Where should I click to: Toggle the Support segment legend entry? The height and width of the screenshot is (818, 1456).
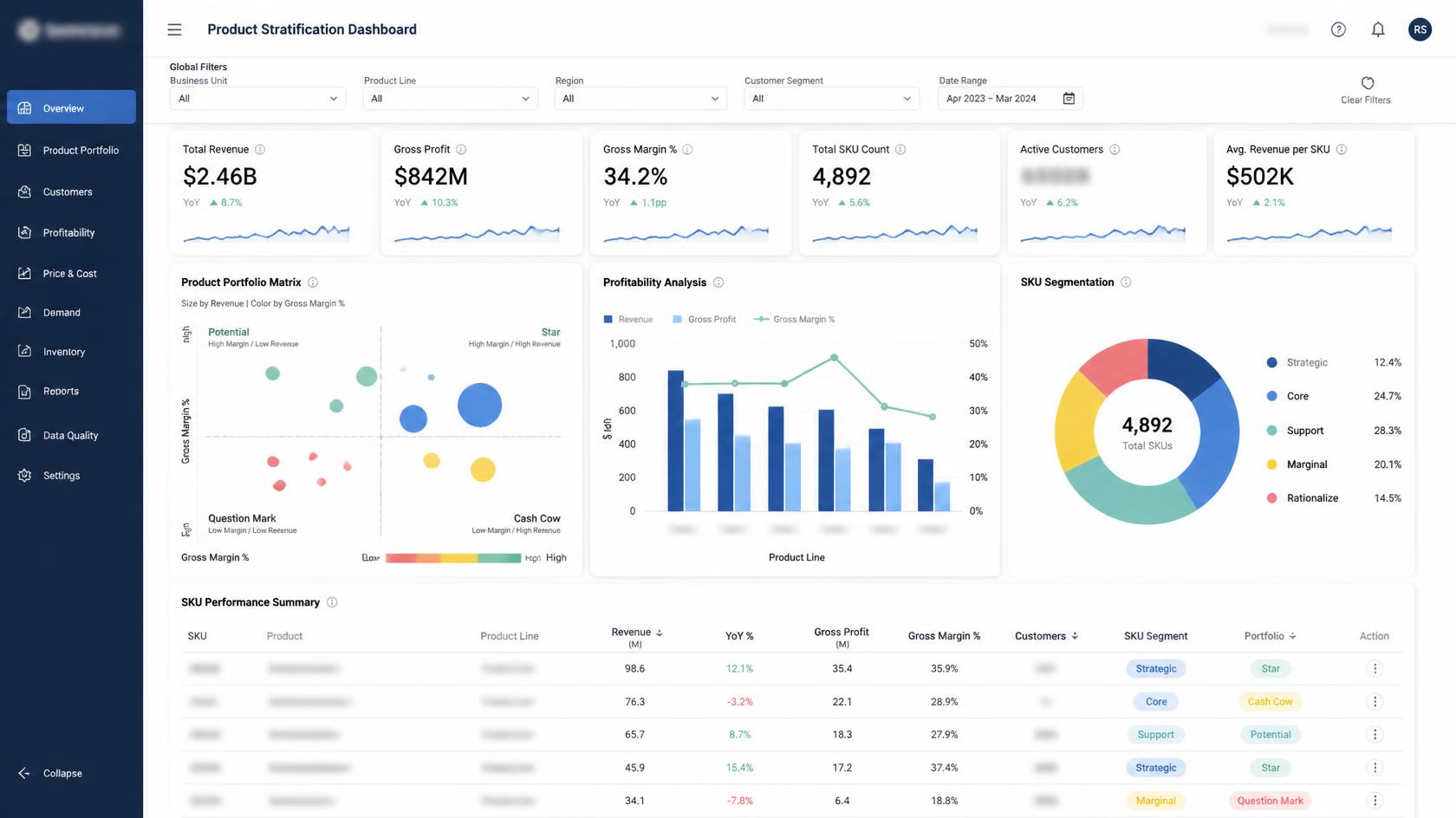(x=1334, y=431)
